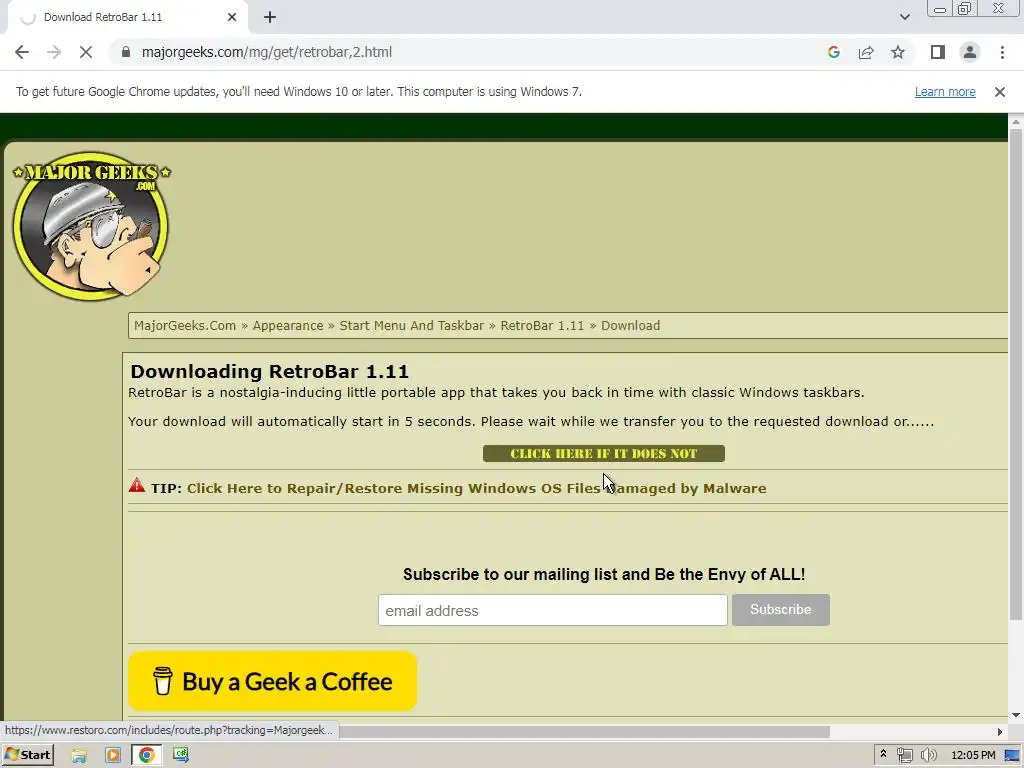This screenshot has width=1024, height=768.
Task: Click the horizontal scrollbar thumb
Action: (584, 731)
